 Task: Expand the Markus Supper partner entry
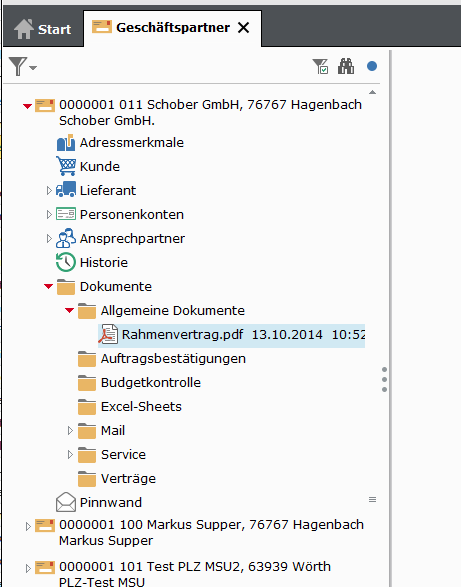pos(28,526)
